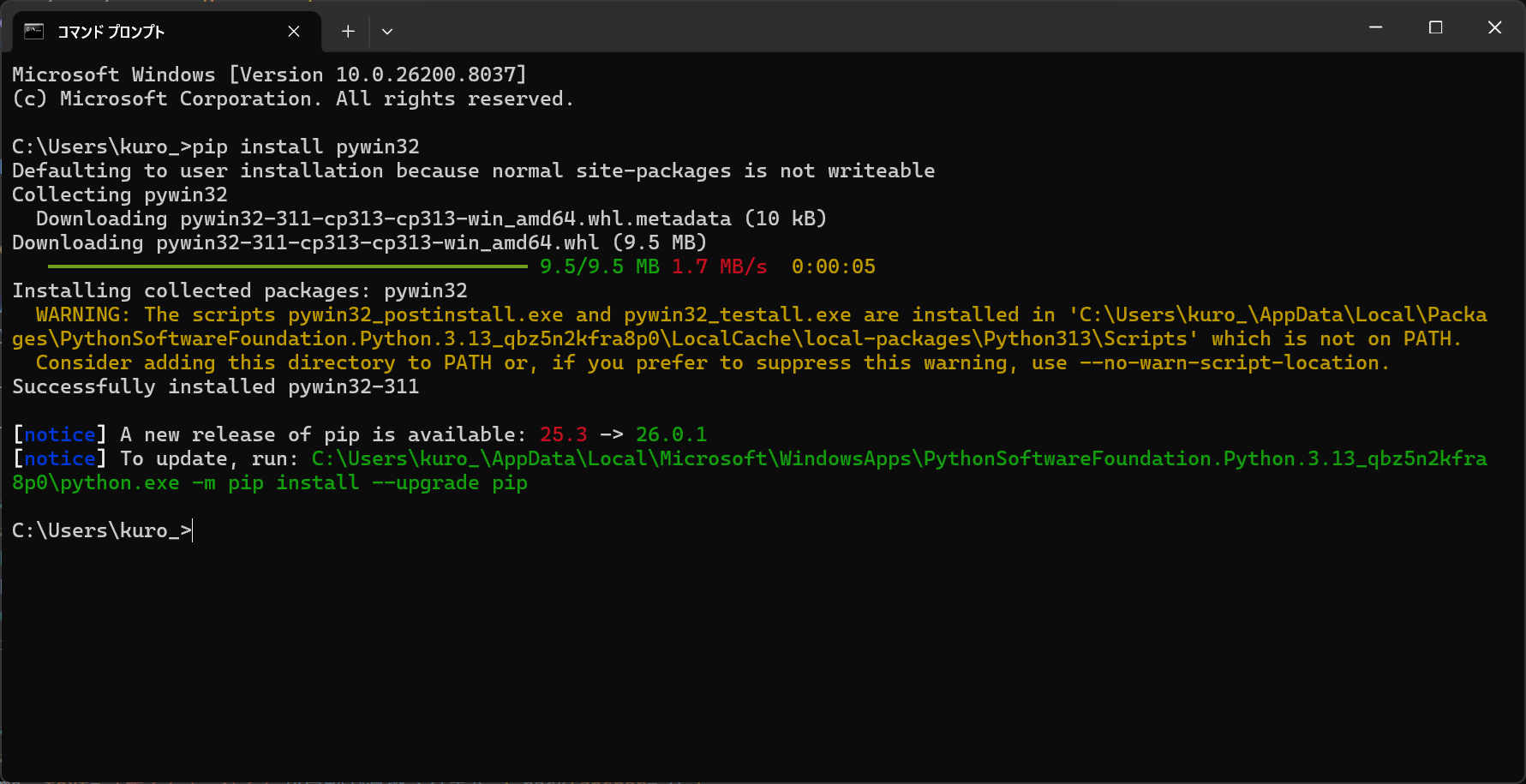Click the "Successfully installed pywin32-311" line
This screenshot has width=1526, height=784.
pos(215,386)
